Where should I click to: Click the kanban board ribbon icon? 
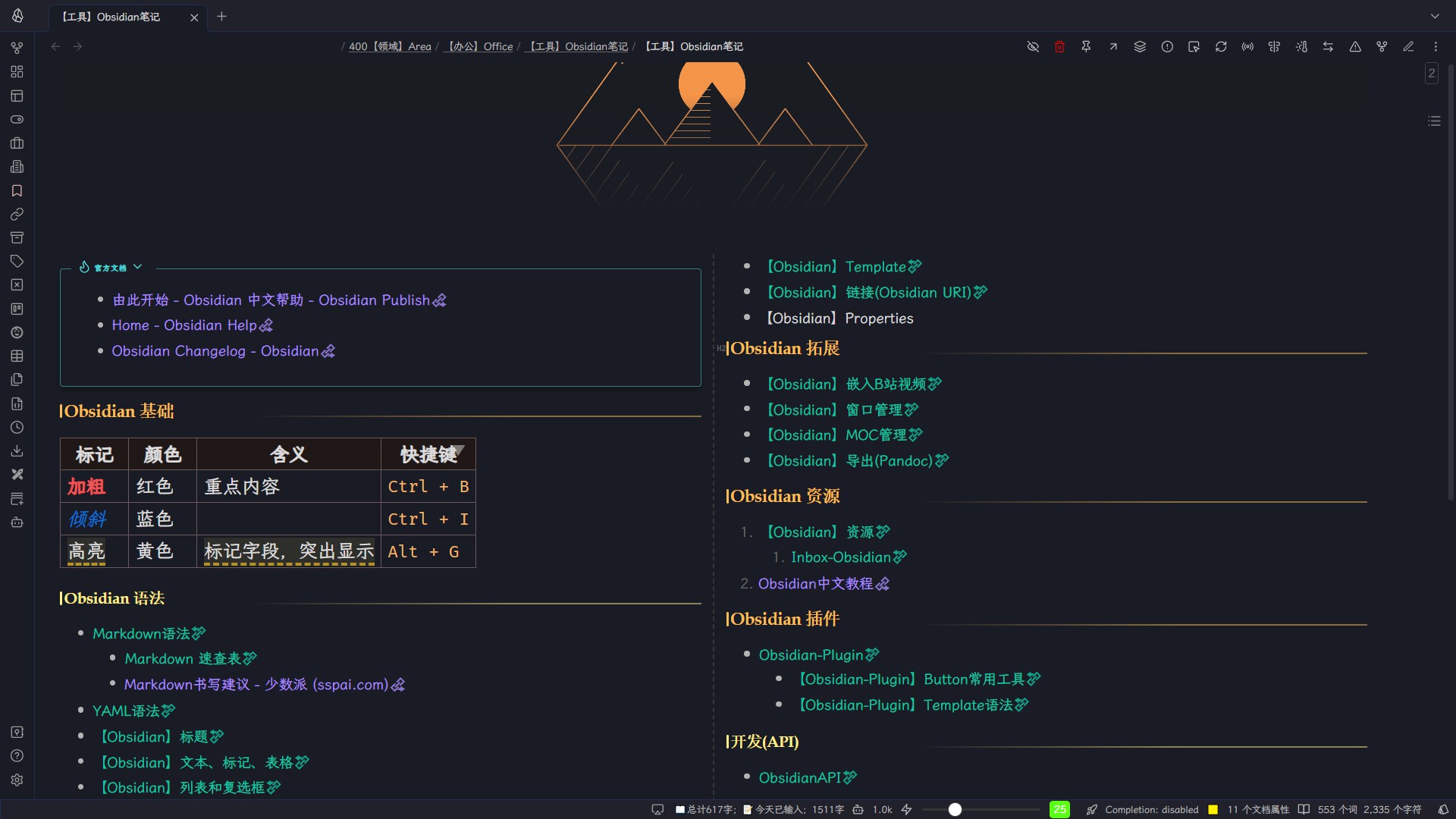(x=17, y=309)
